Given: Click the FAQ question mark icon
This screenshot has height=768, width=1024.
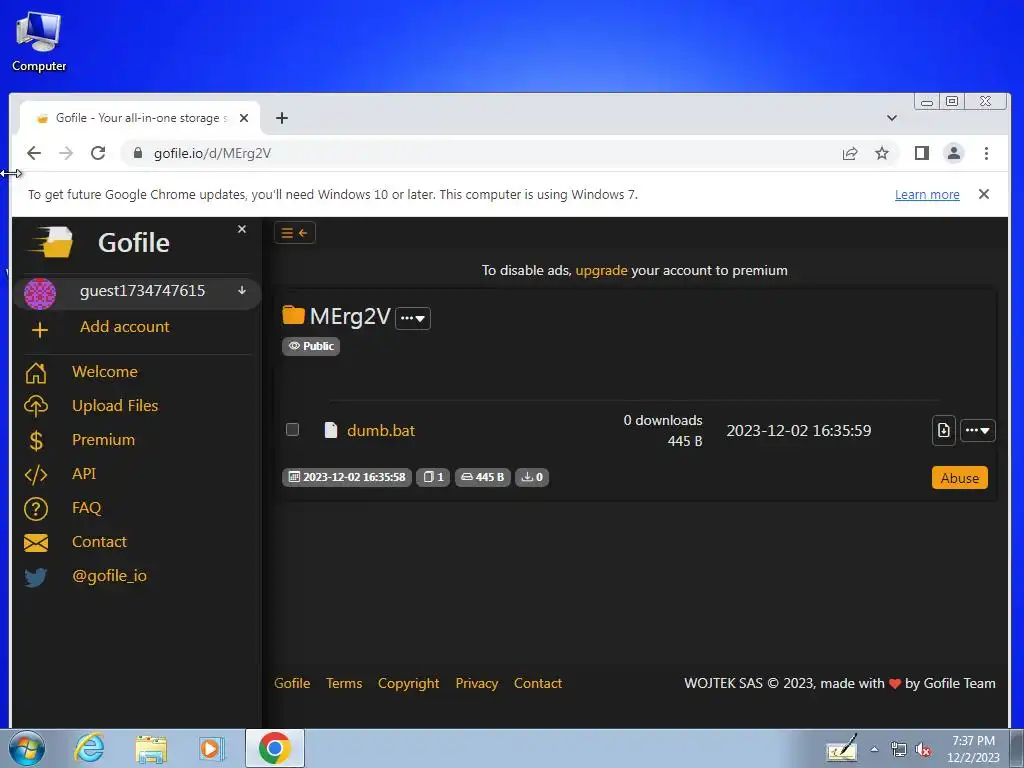Looking at the screenshot, I should tap(36, 509).
